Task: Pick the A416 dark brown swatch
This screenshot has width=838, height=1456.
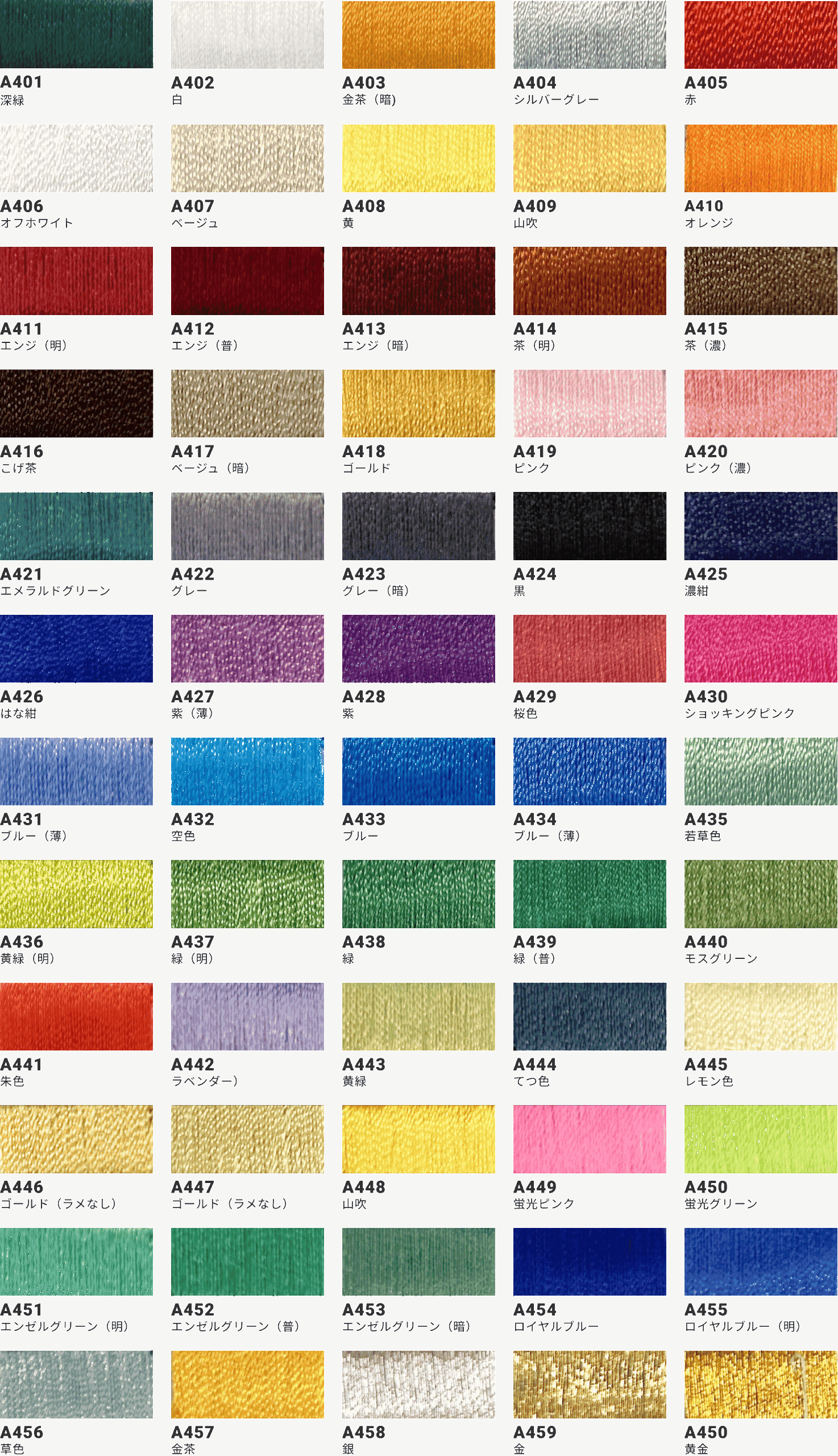Action: tap(77, 404)
